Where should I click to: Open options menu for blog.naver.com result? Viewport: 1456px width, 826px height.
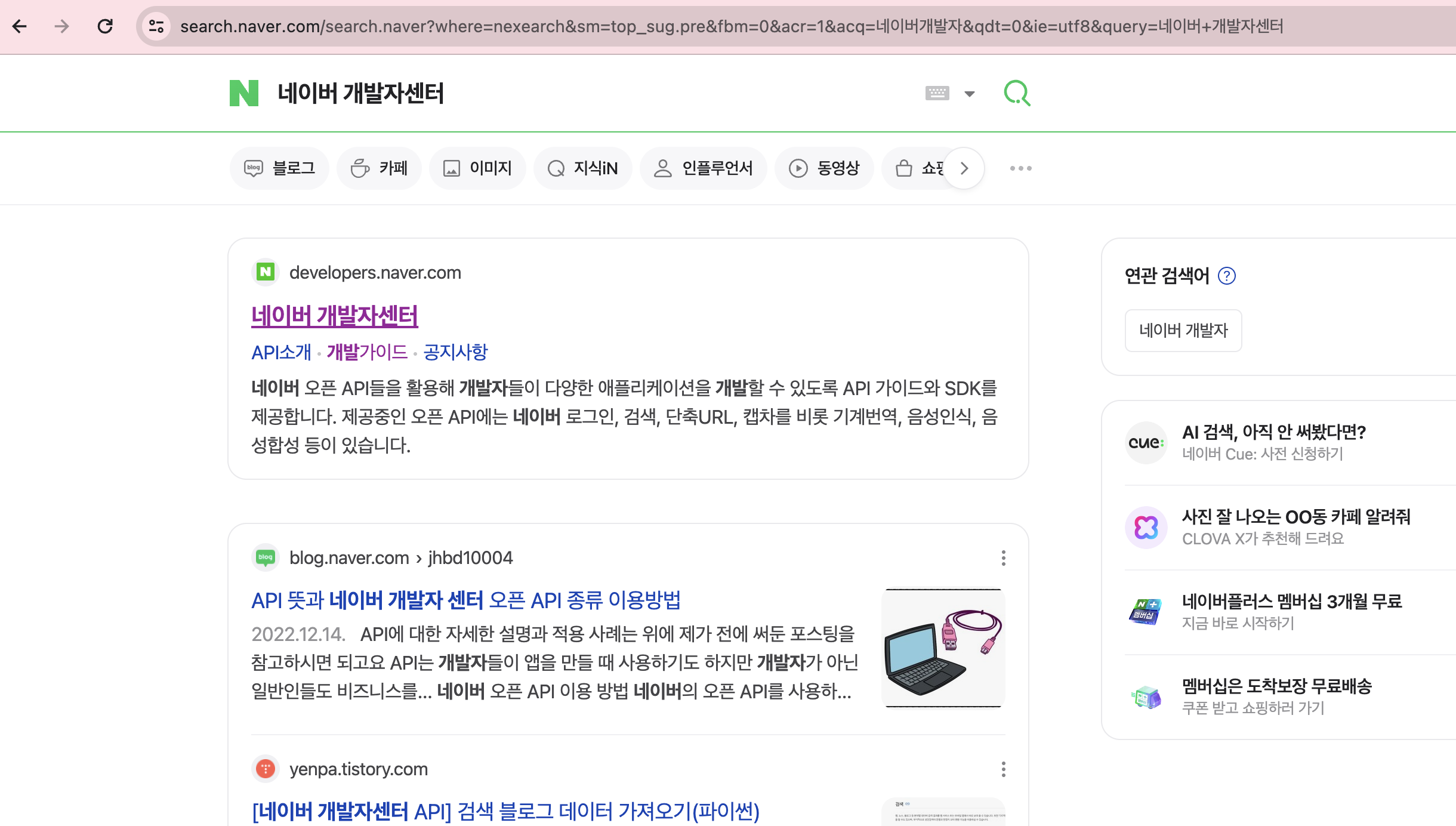click(x=1004, y=558)
